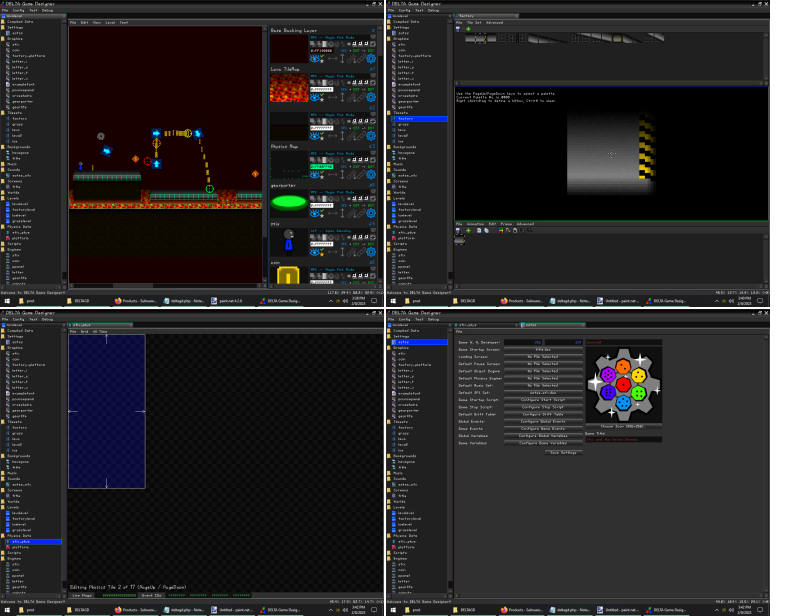Click green plus icon in tileset animation toolbar
Viewport: 800px width, 616px height.
tap(468, 230)
